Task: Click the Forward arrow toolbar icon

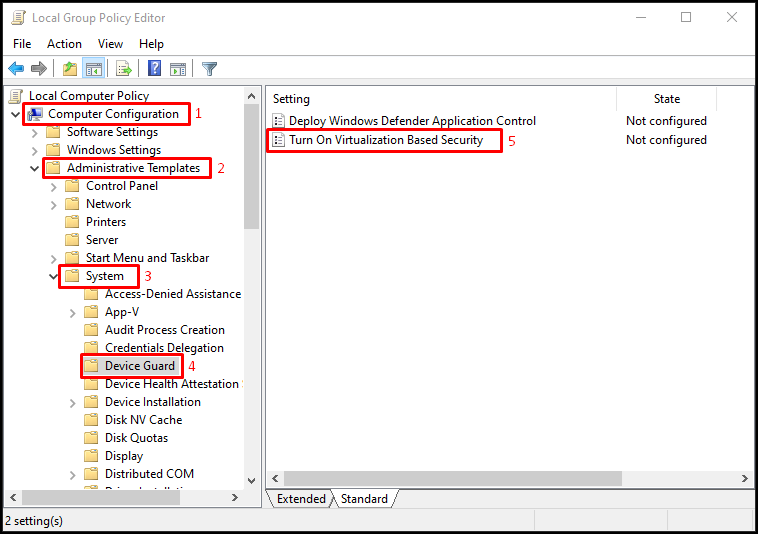Action: click(x=39, y=69)
